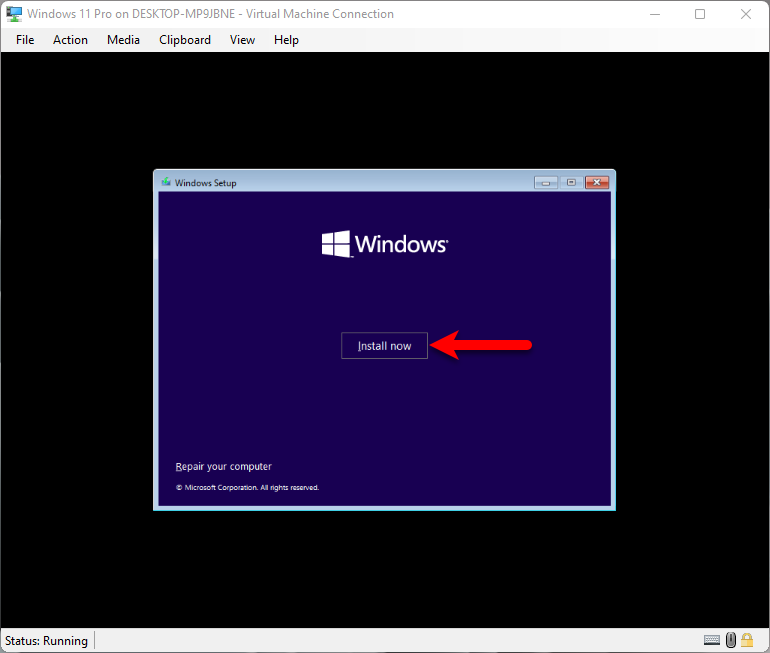Close the Virtual Machine Connection window
The width and height of the screenshot is (770, 653).
pyautogui.click(x=745, y=14)
